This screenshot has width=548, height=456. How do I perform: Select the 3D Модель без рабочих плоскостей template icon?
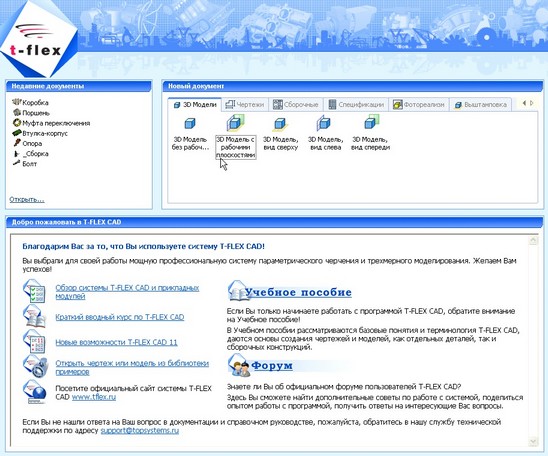pos(190,124)
